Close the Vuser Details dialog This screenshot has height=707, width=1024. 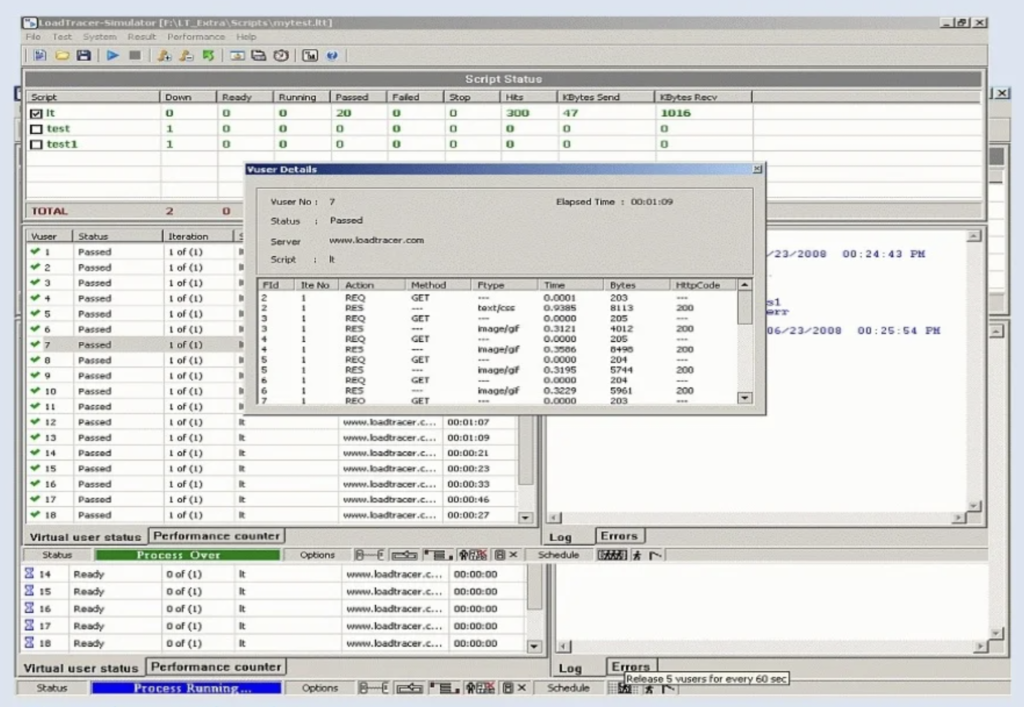click(x=757, y=169)
